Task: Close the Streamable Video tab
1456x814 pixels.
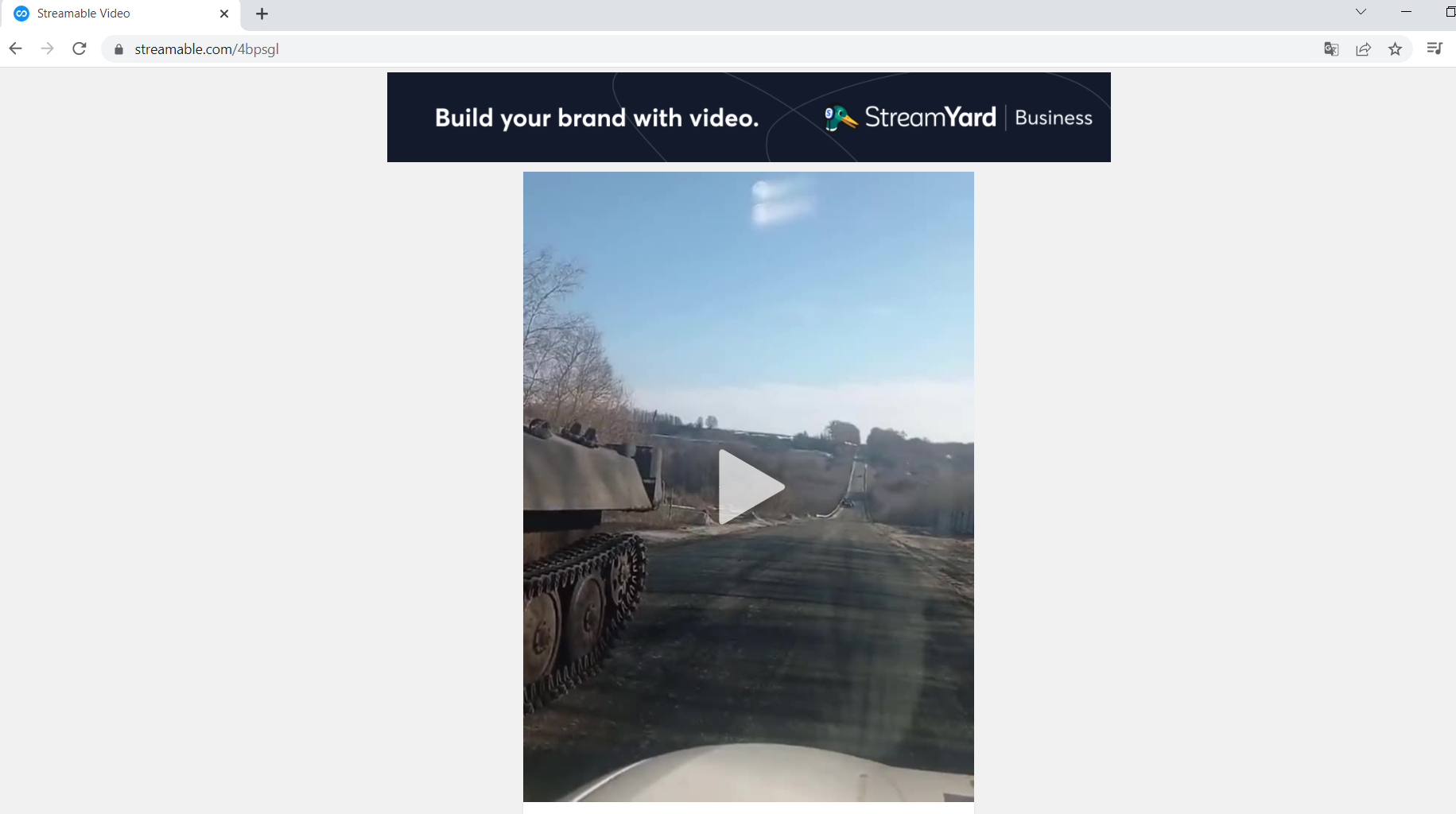Action: (x=224, y=14)
